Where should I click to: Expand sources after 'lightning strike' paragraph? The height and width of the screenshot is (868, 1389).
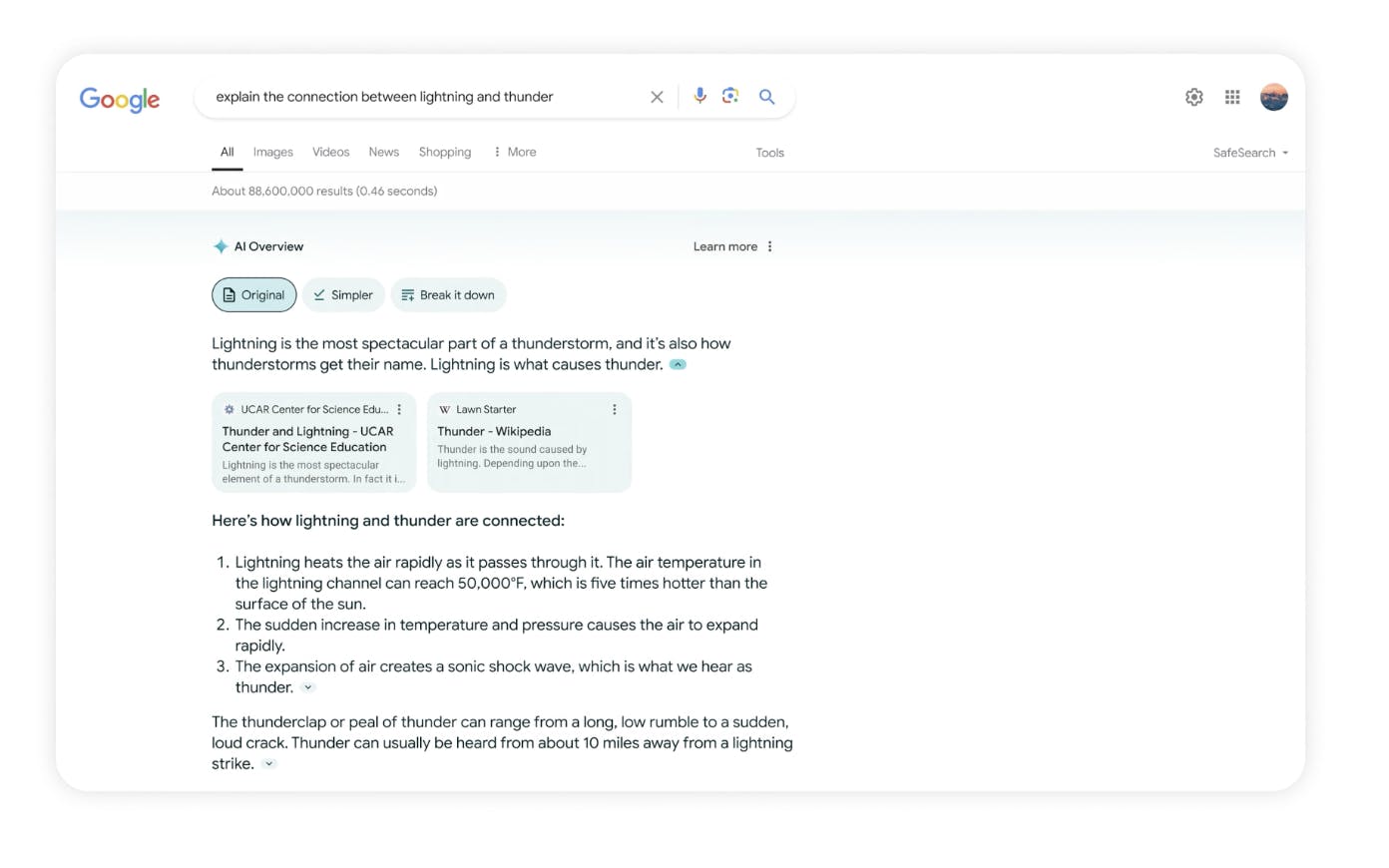coord(268,764)
